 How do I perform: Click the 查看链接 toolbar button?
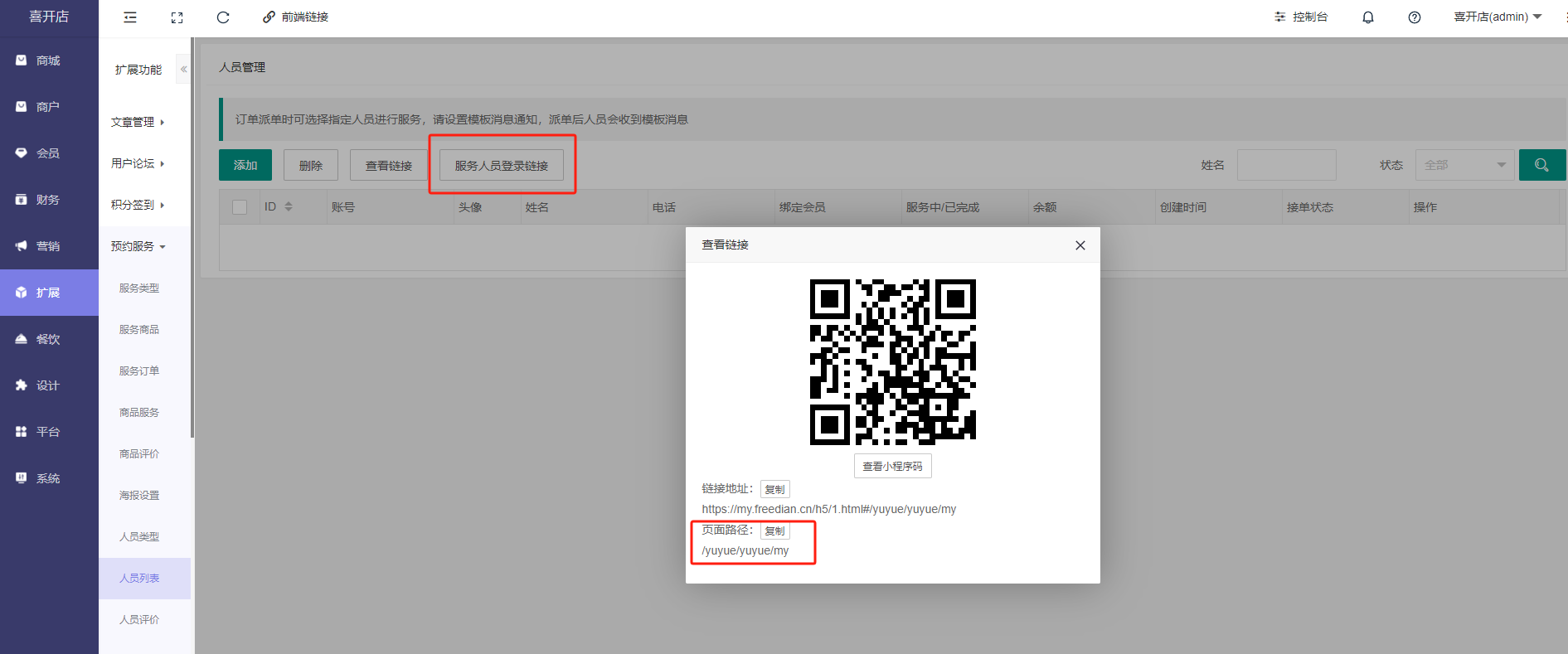(x=389, y=165)
